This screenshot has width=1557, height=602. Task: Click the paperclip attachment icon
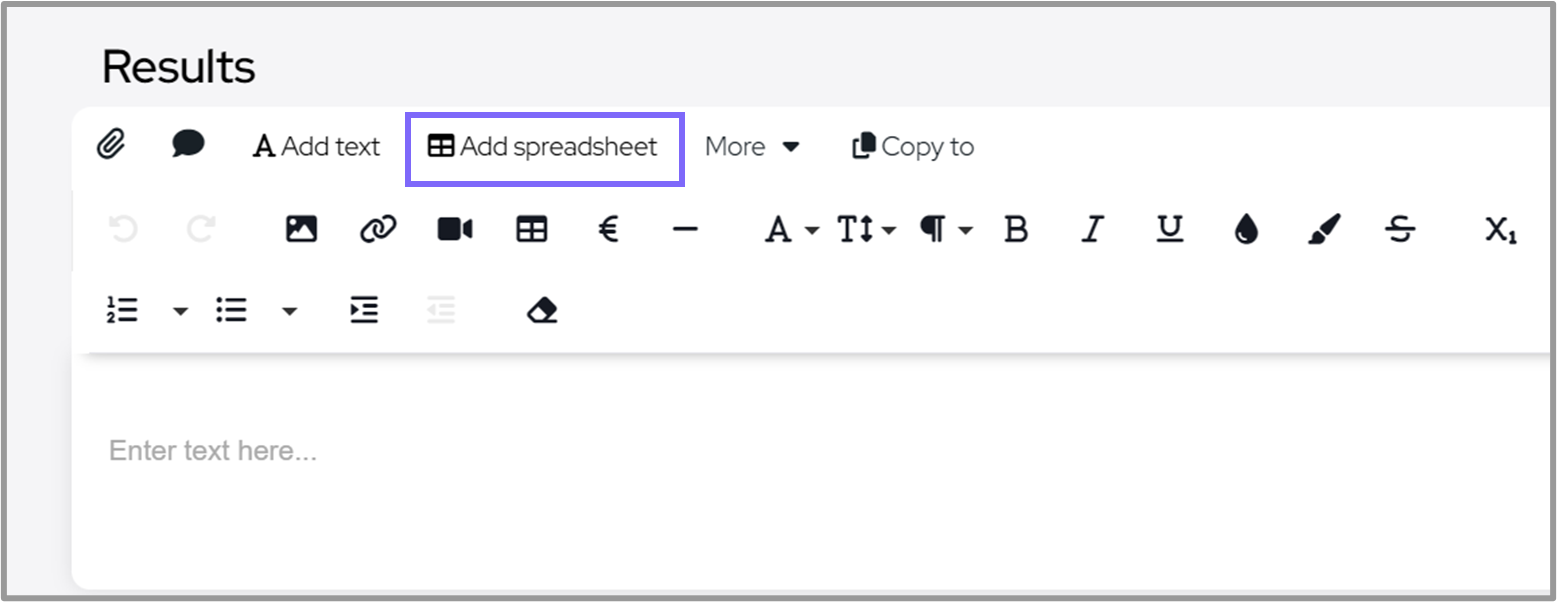point(111,146)
